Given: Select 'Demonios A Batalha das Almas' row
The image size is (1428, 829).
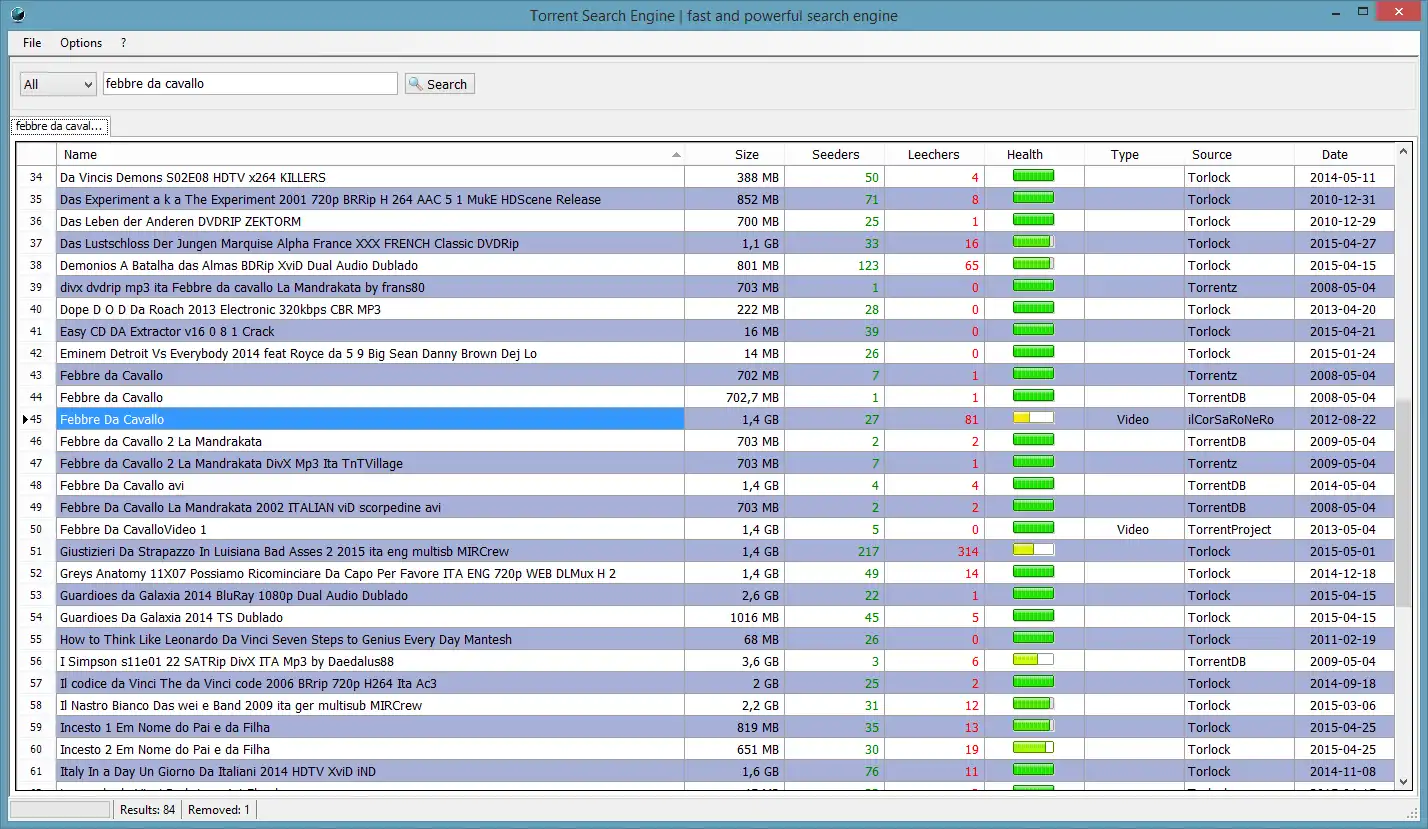Looking at the screenshot, I should click(x=706, y=265).
